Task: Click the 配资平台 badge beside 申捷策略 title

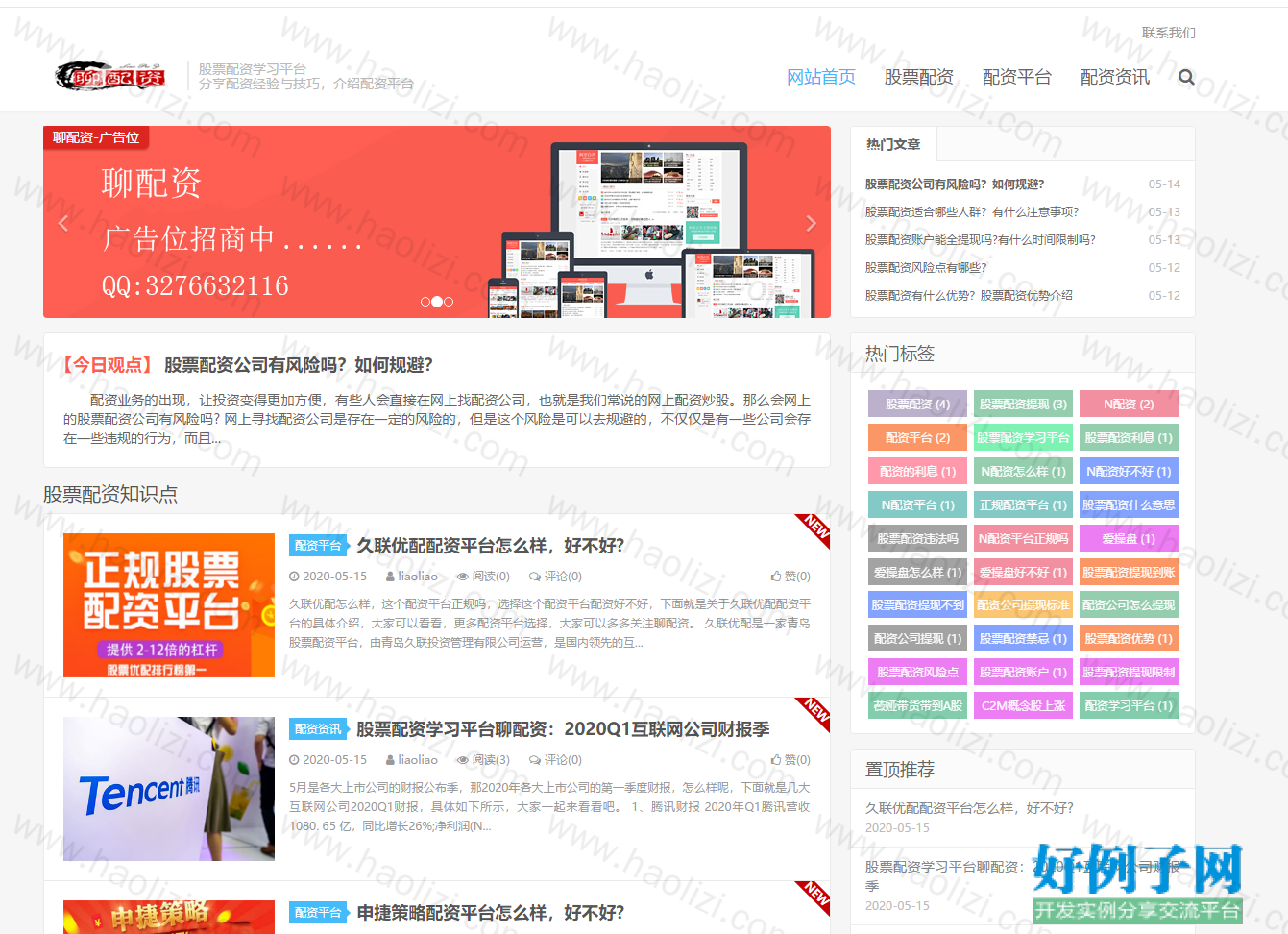Action: click(x=318, y=913)
